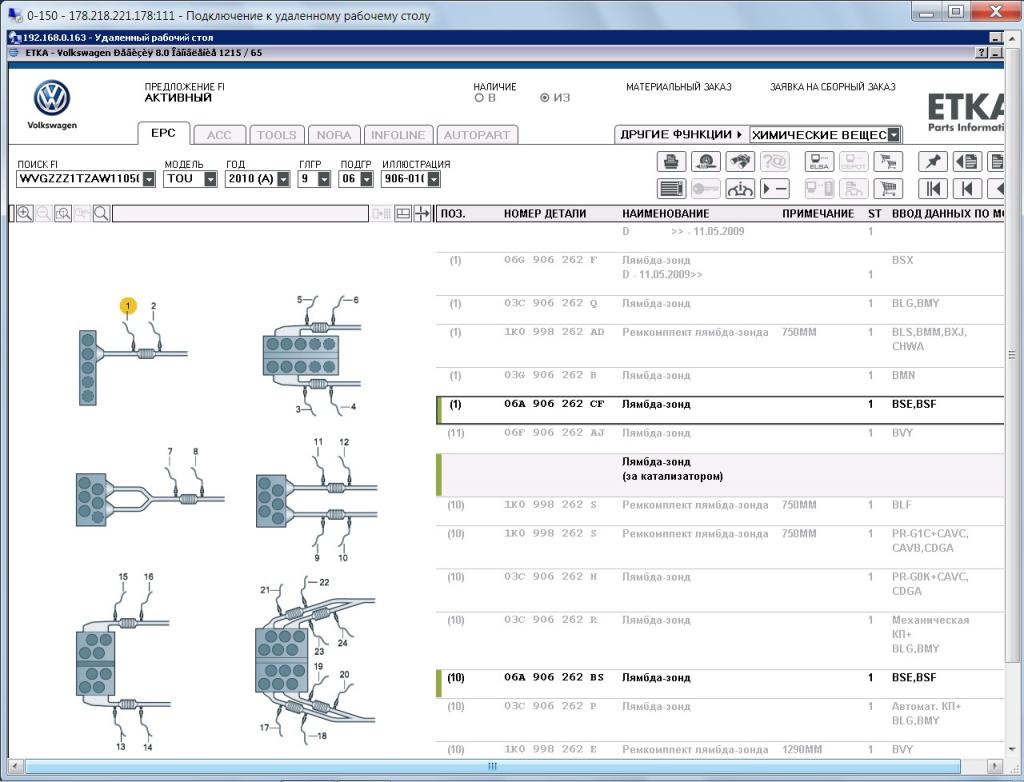Switch to the ACC tab
1024x782 pixels.
(x=219, y=135)
